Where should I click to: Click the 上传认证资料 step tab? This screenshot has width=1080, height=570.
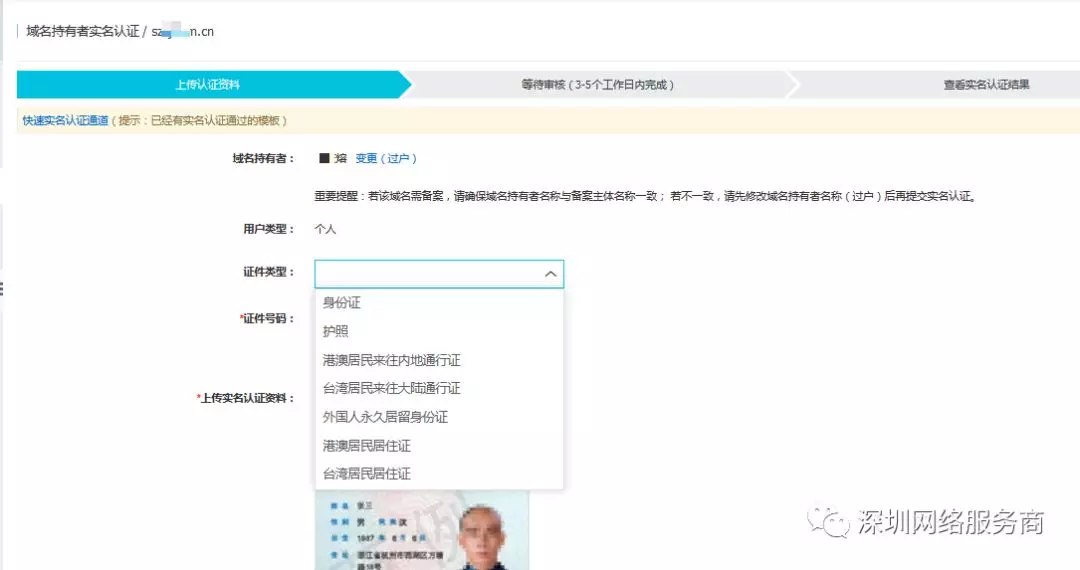pyautogui.click(x=207, y=85)
